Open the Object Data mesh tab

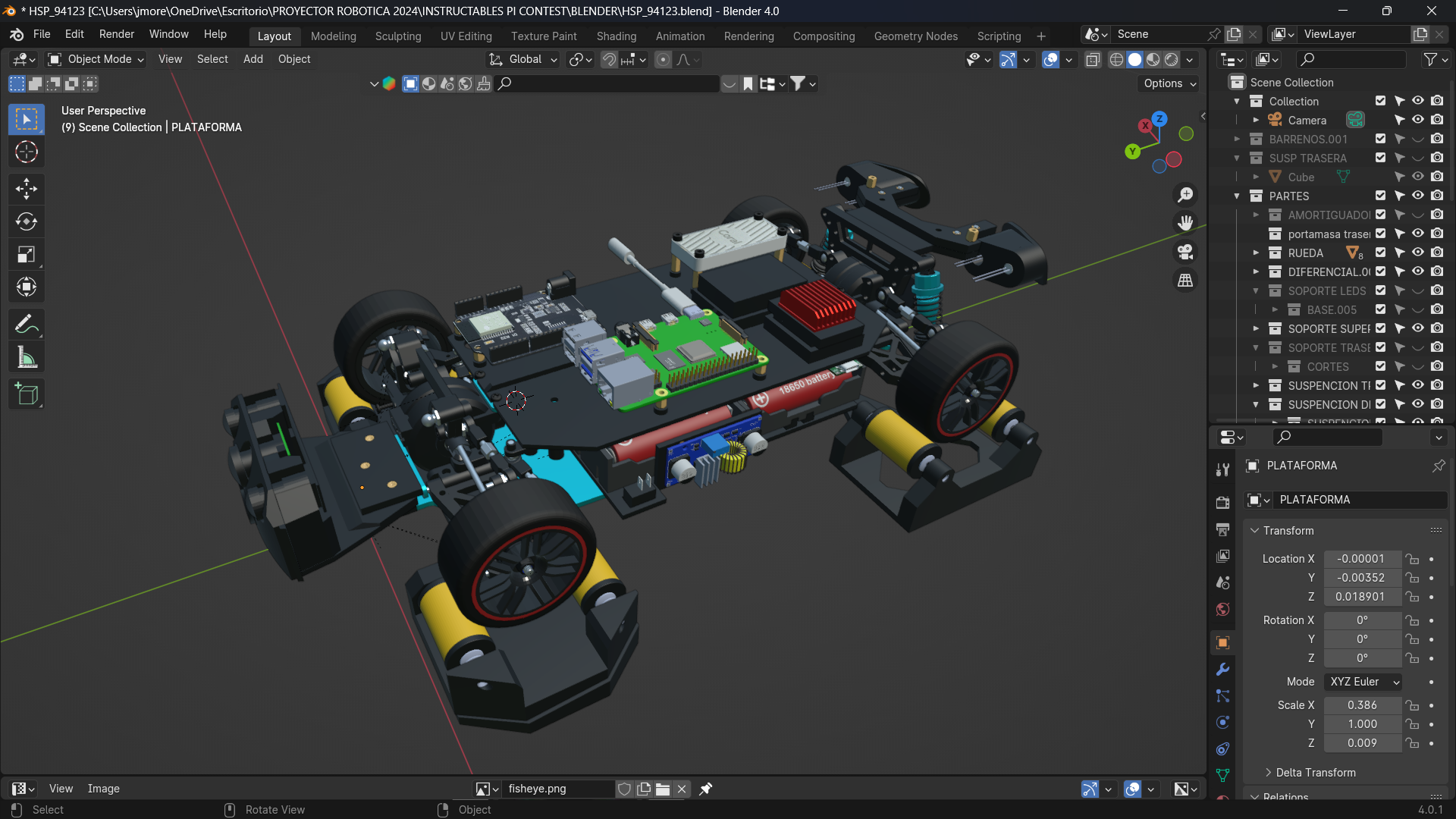[x=1222, y=776]
